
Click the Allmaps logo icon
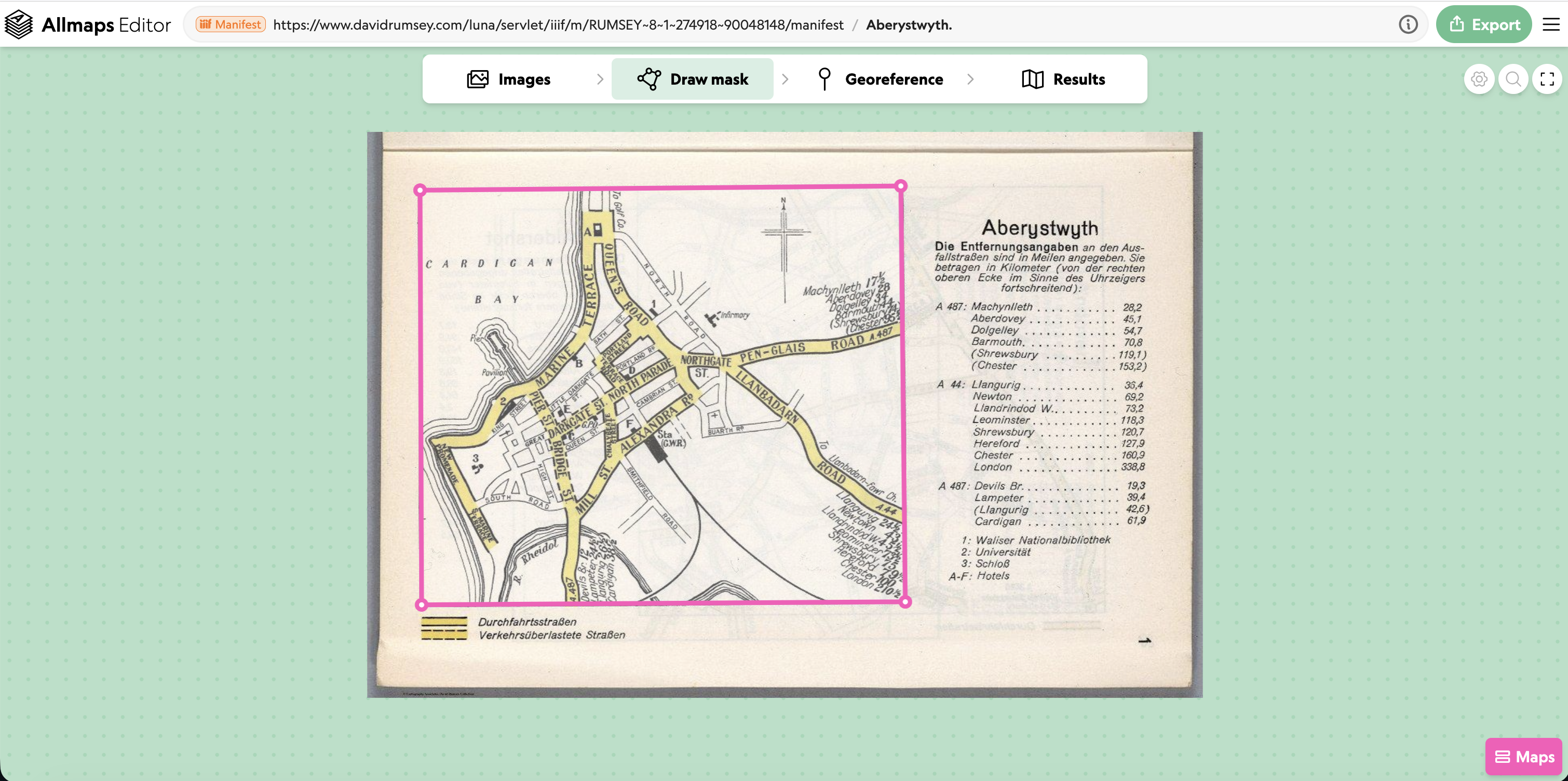click(x=18, y=24)
